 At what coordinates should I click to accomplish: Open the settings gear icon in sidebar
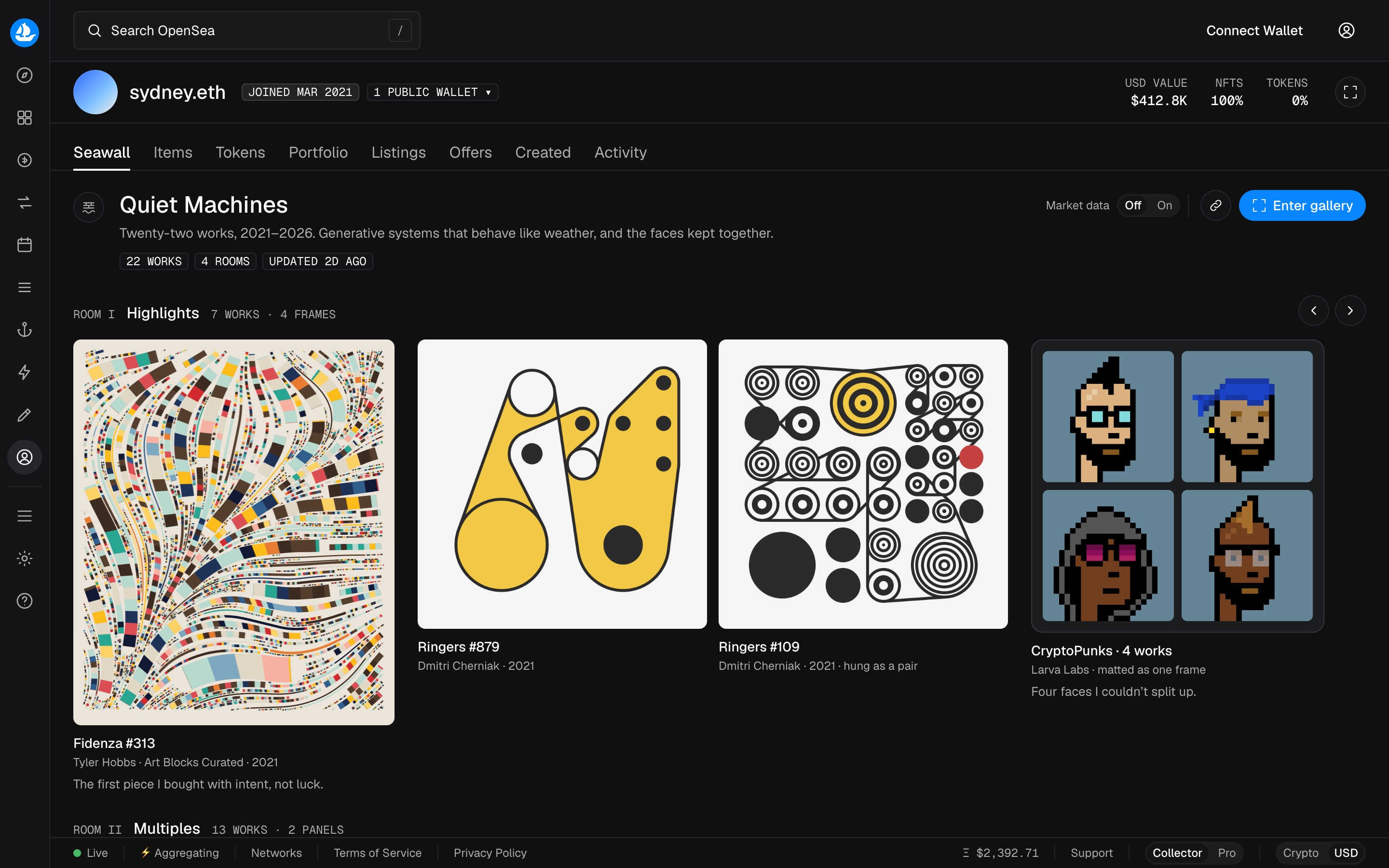coord(24,558)
